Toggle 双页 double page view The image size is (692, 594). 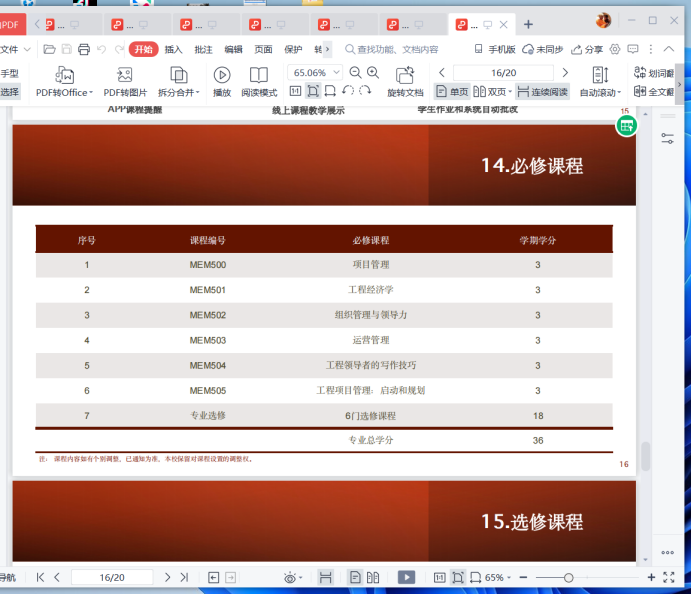492,91
